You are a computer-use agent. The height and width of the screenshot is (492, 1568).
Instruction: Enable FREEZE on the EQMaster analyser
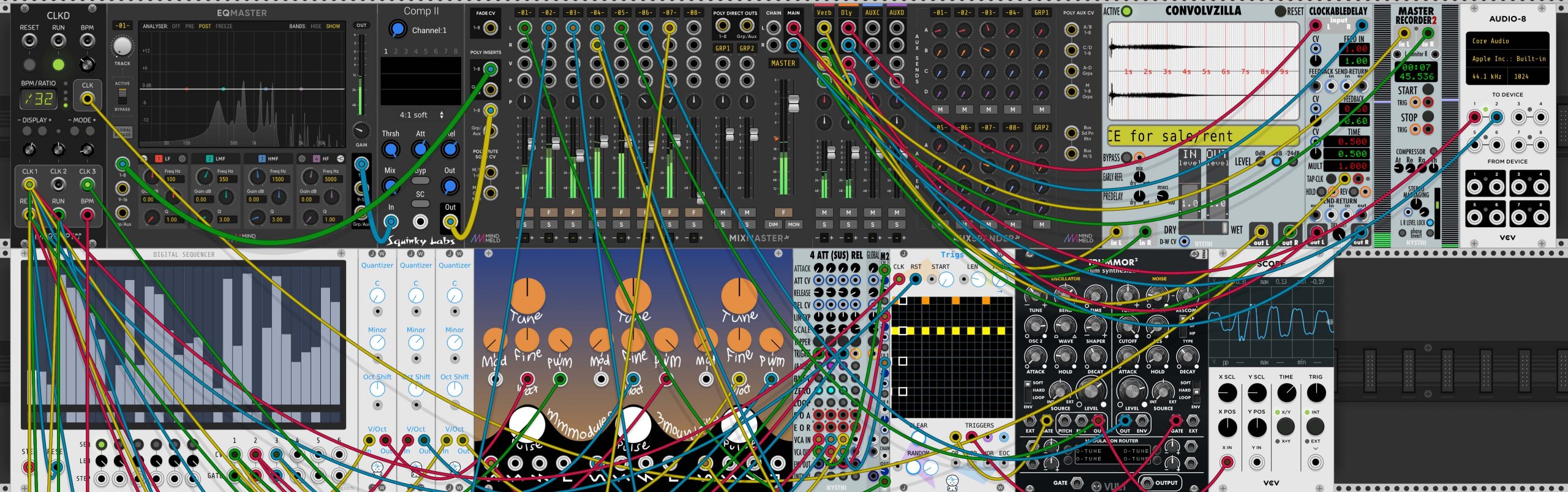pos(224,26)
